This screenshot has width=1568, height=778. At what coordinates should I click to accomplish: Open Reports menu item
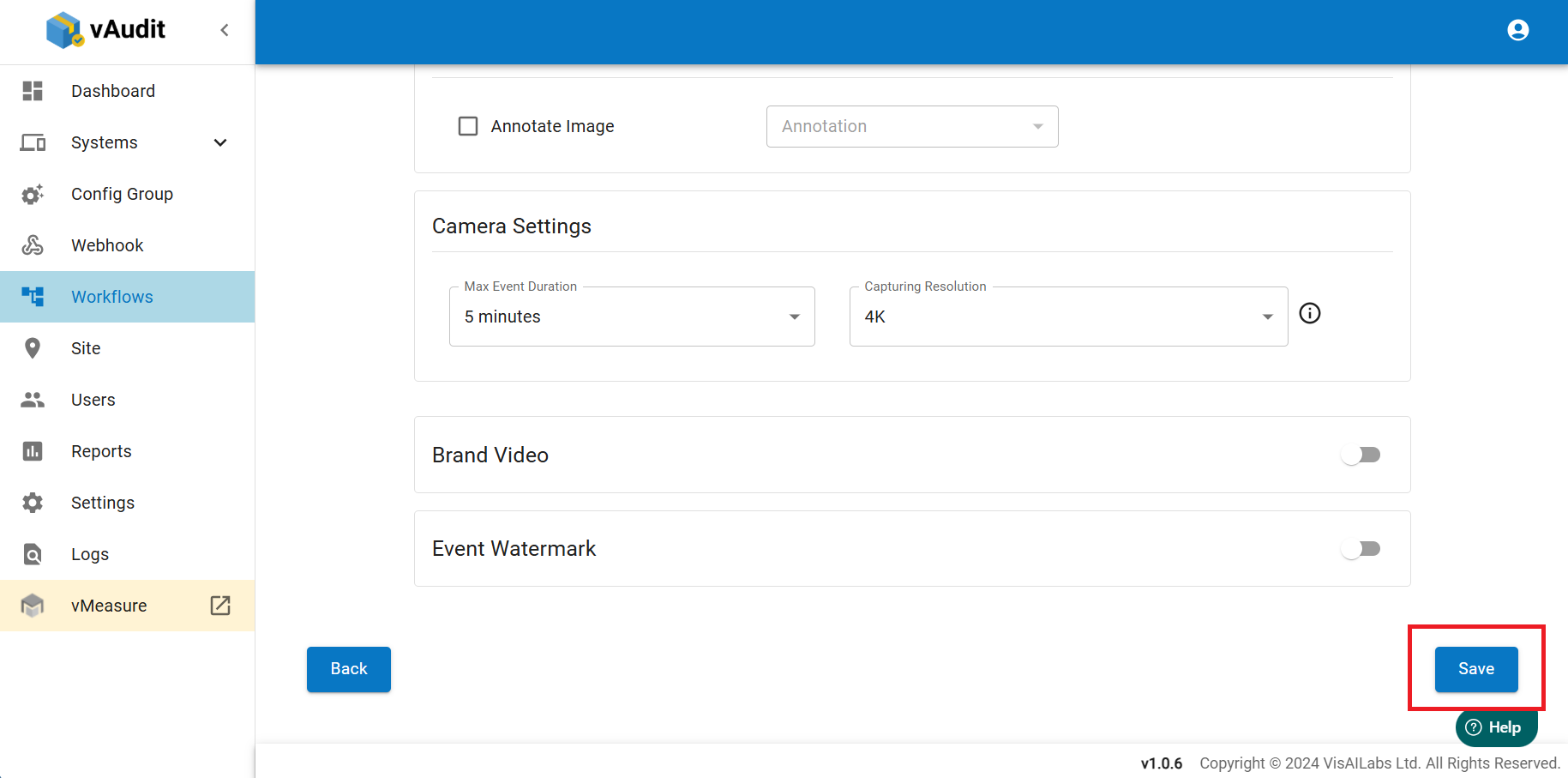(127, 451)
